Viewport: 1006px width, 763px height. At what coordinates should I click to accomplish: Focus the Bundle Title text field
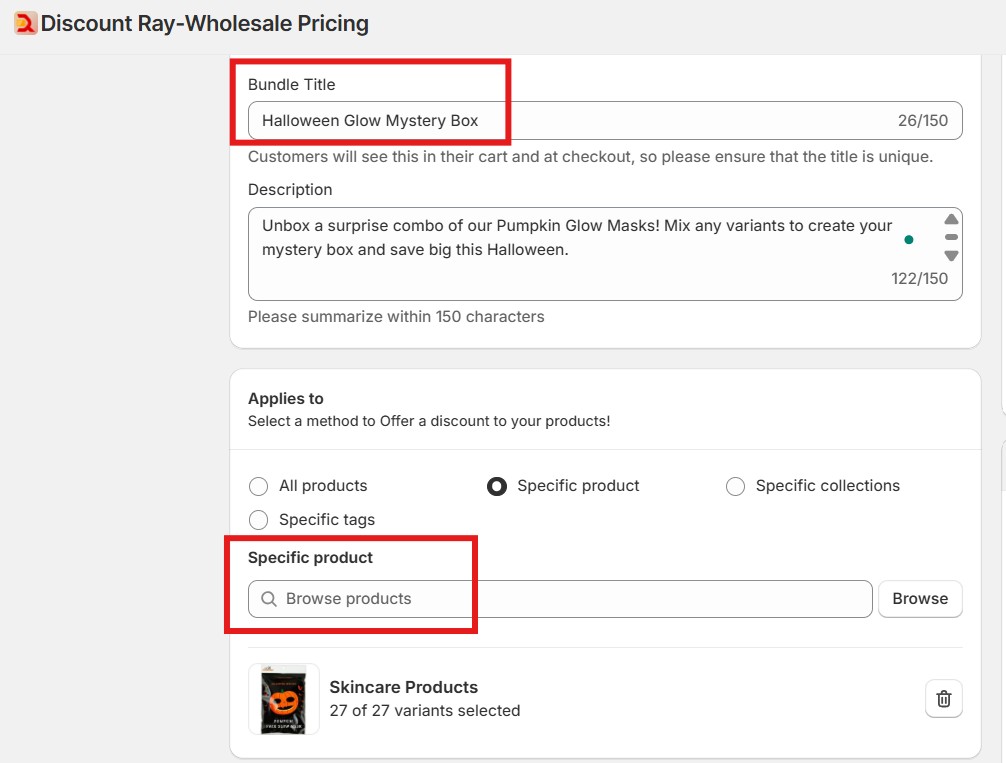(570, 121)
